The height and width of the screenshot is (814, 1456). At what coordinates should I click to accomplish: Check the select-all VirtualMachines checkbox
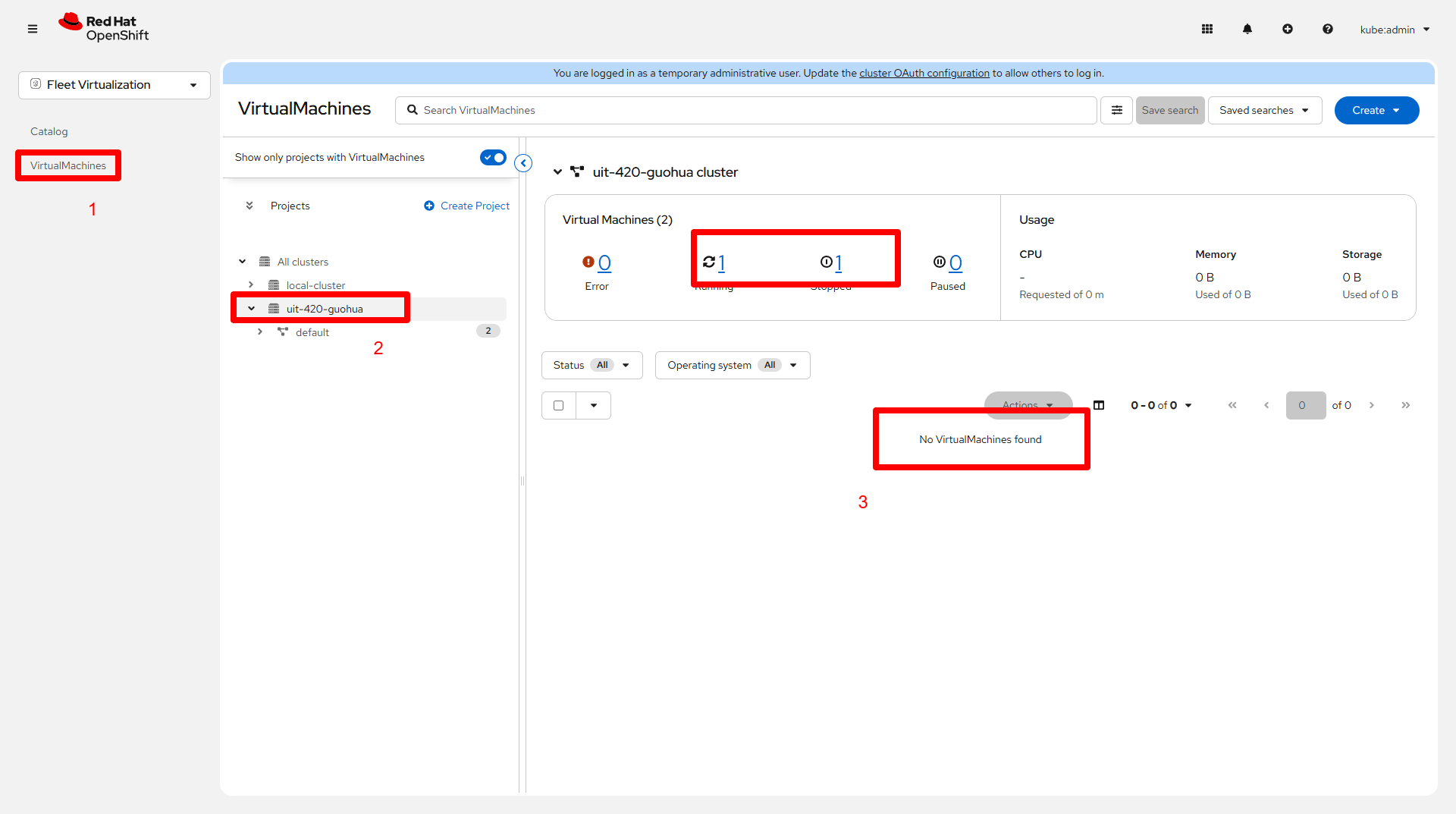559,406
